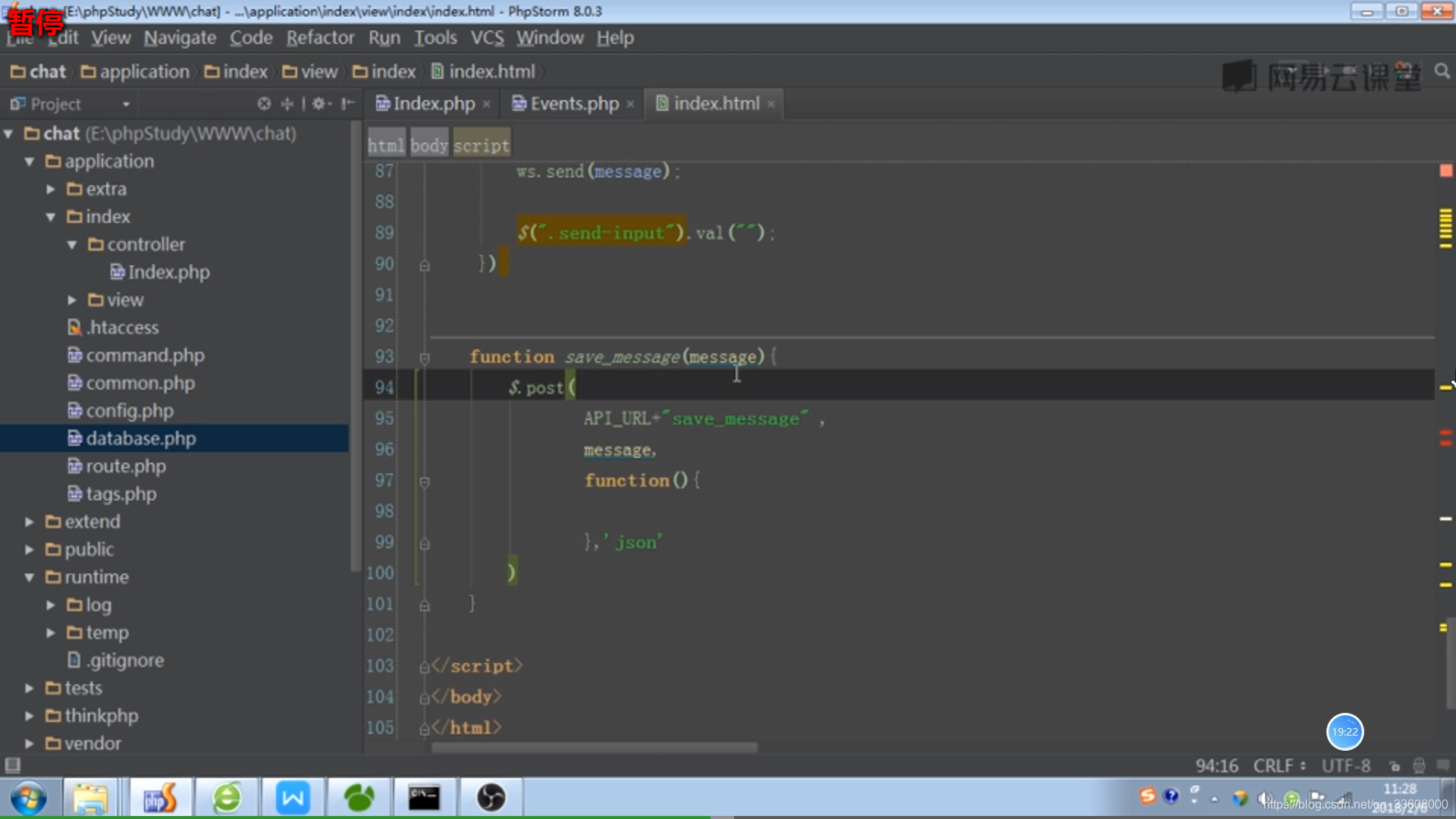Click the collapse all icon in Project panel
1456x819 pixels.
click(x=287, y=103)
